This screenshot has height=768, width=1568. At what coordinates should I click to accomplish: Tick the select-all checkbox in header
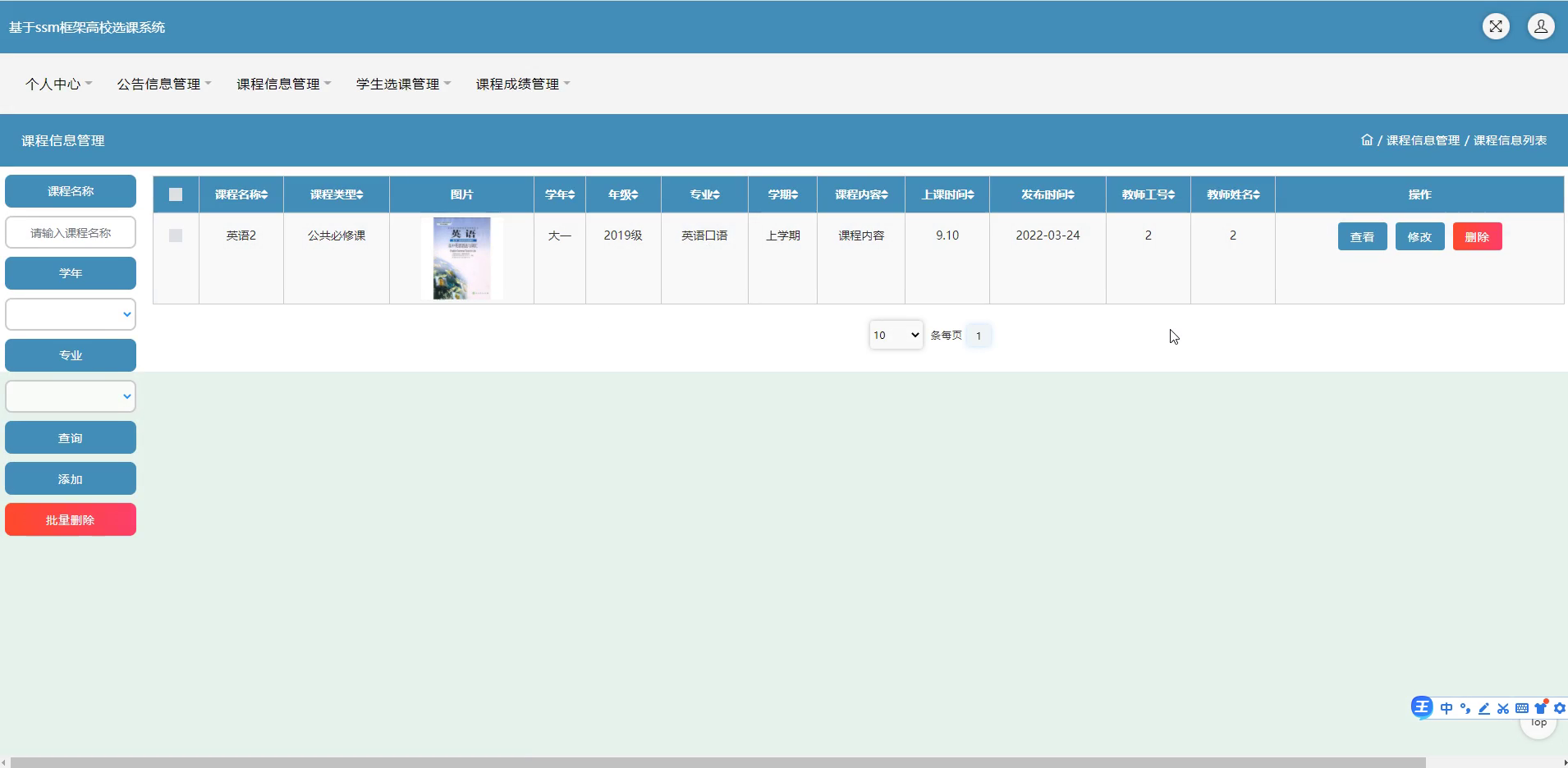pyautogui.click(x=176, y=194)
